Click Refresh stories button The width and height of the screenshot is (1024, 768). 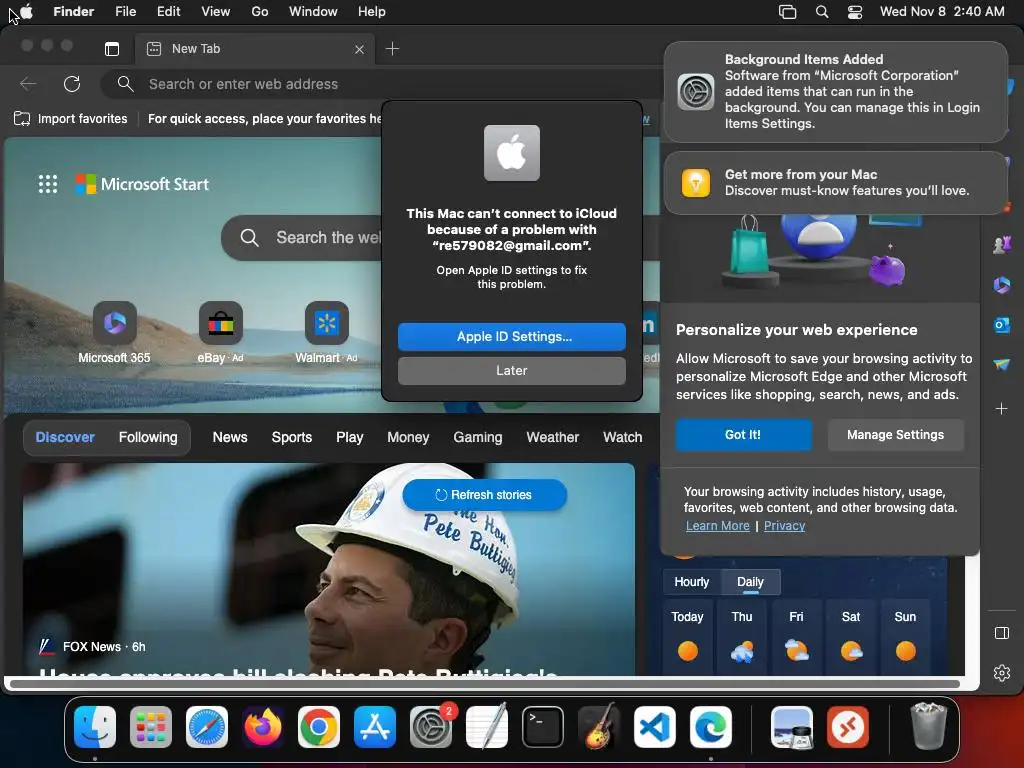tap(485, 495)
